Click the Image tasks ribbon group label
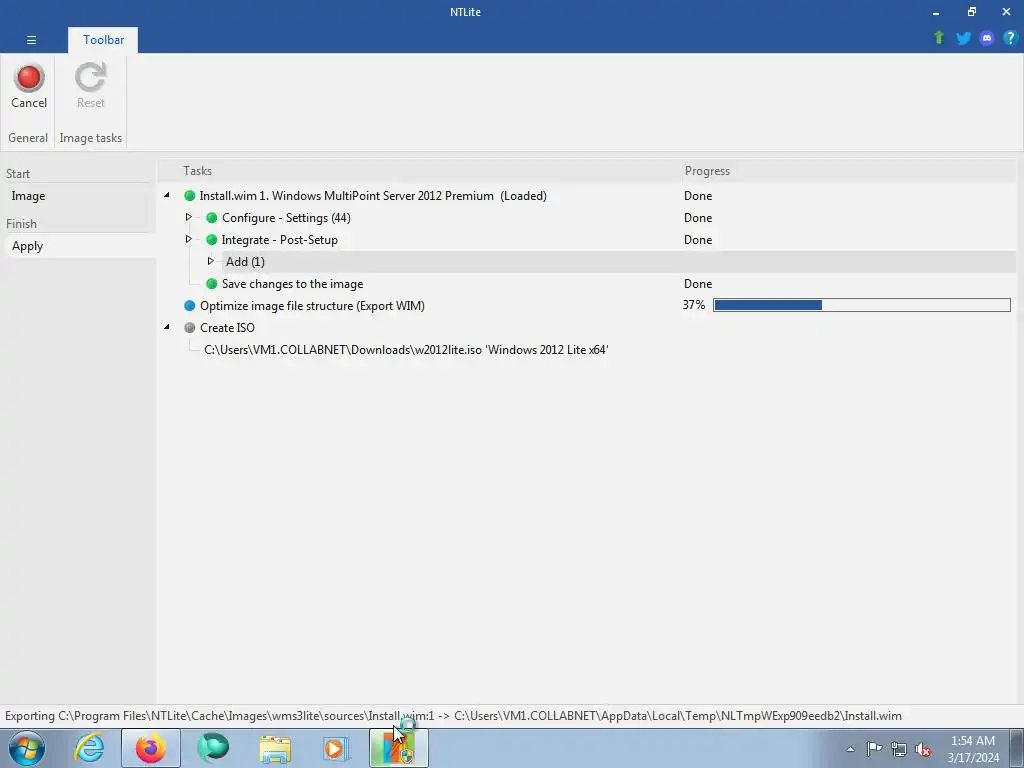 tap(91, 138)
